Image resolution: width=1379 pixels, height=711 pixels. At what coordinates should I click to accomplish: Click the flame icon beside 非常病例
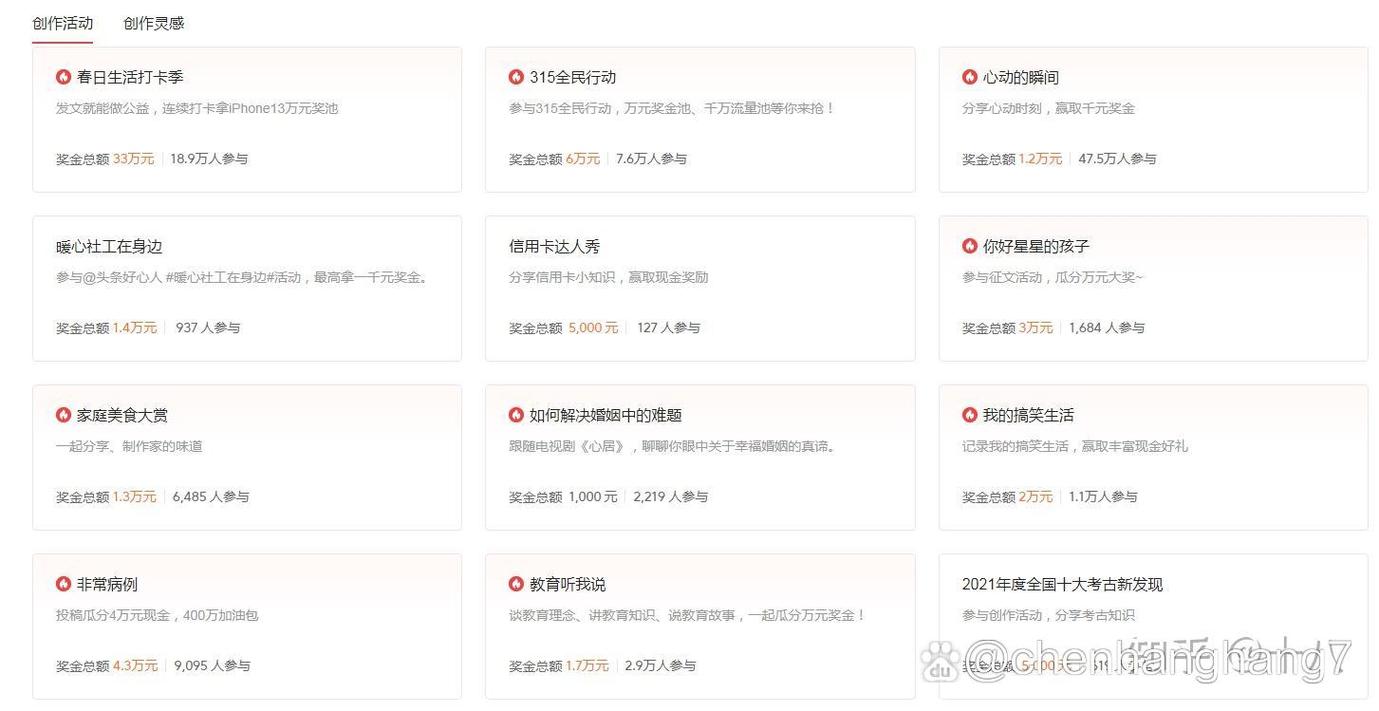click(x=63, y=584)
